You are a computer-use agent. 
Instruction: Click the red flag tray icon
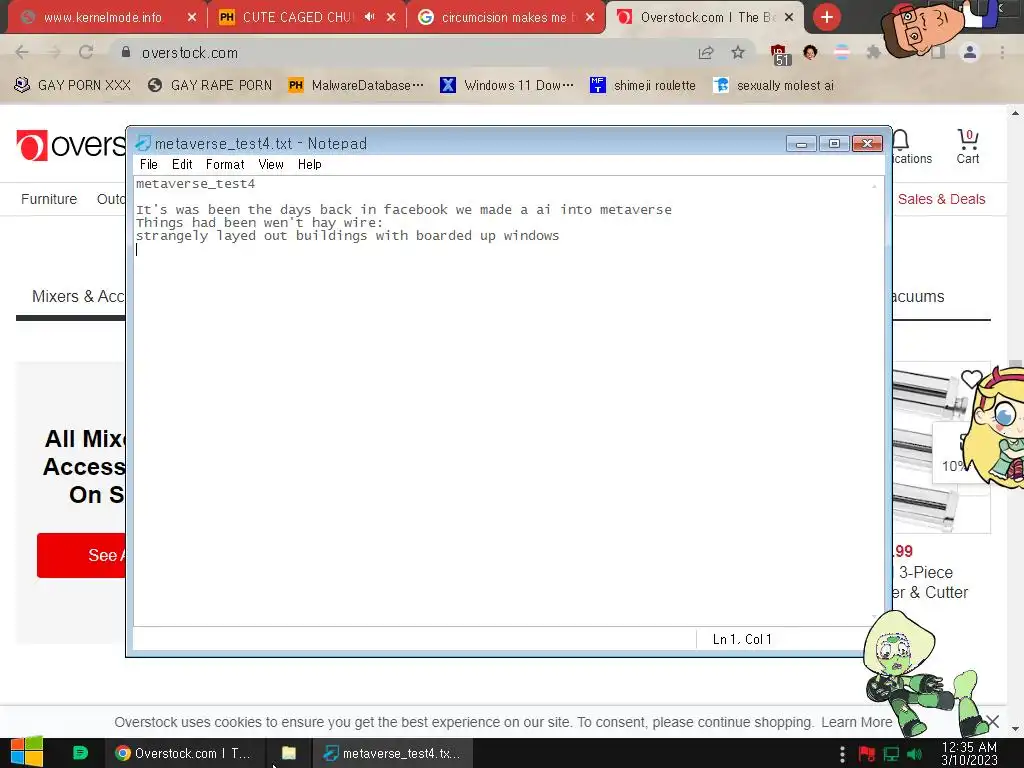[867, 754]
